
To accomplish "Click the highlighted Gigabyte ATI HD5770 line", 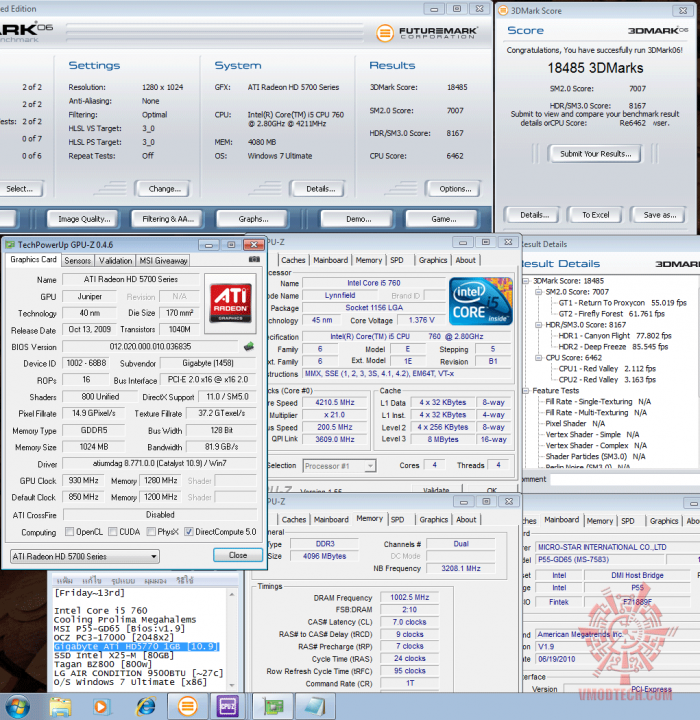I will point(136,647).
